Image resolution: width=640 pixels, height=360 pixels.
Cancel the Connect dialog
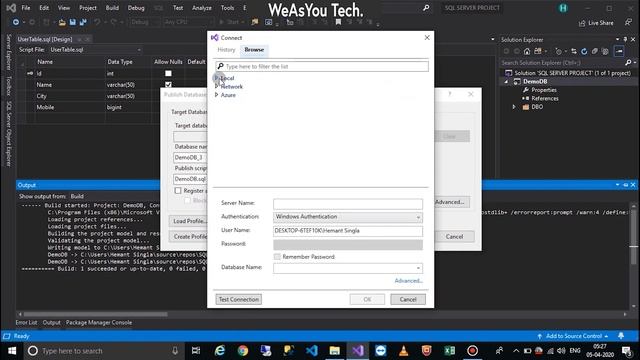tap(408, 299)
